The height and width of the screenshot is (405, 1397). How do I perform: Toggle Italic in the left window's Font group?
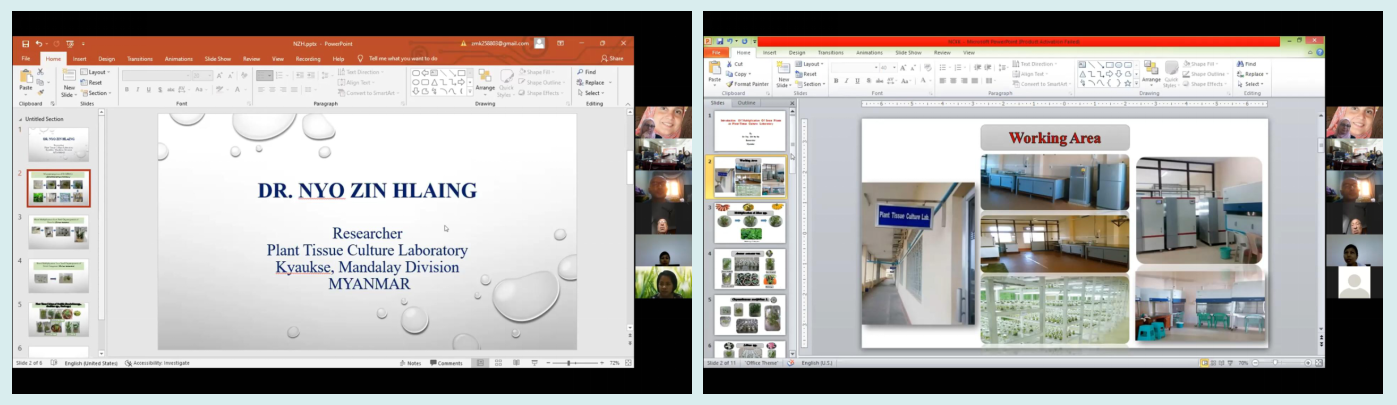pos(137,90)
